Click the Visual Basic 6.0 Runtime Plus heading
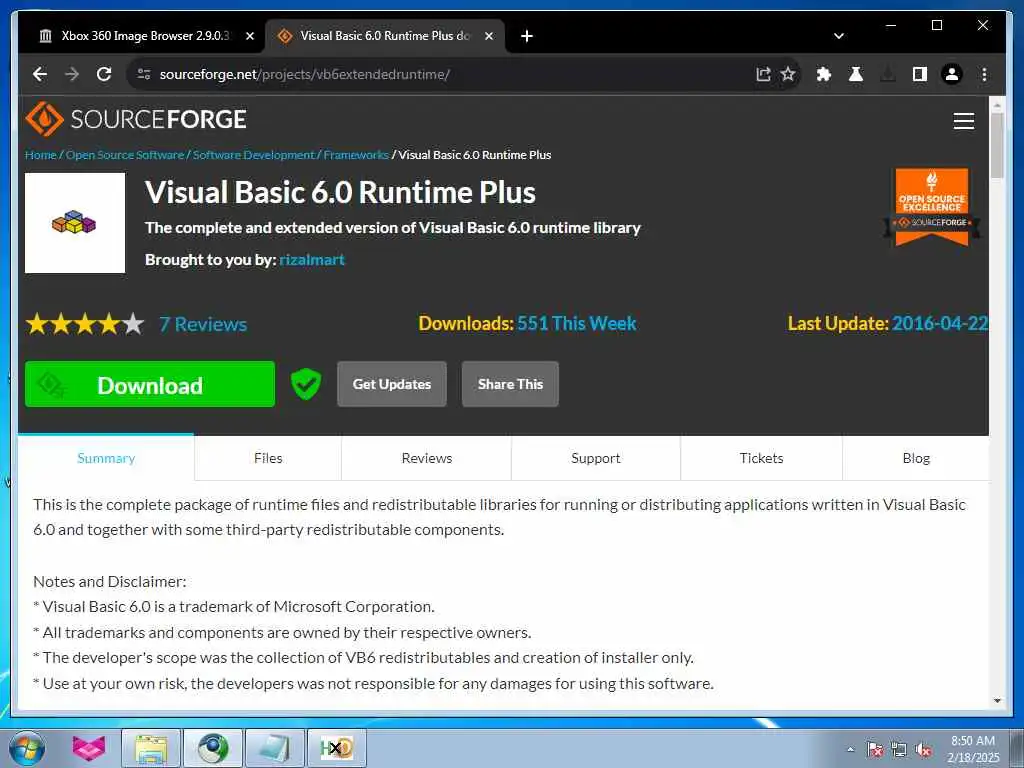Image resolution: width=1024 pixels, height=768 pixels. click(340, 192)
